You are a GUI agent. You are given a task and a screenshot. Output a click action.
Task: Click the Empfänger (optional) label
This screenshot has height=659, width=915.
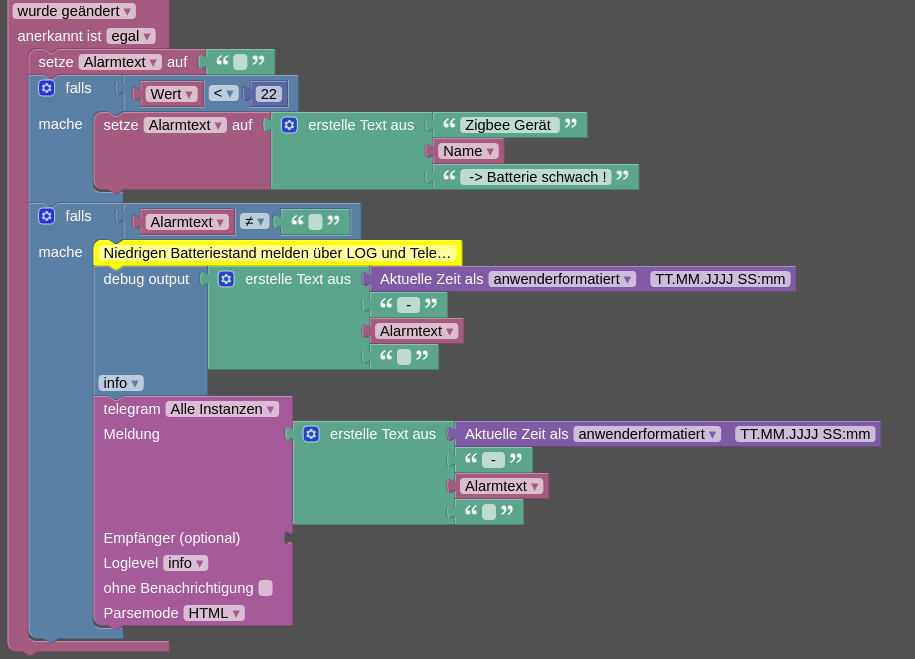tap(172, 538)
